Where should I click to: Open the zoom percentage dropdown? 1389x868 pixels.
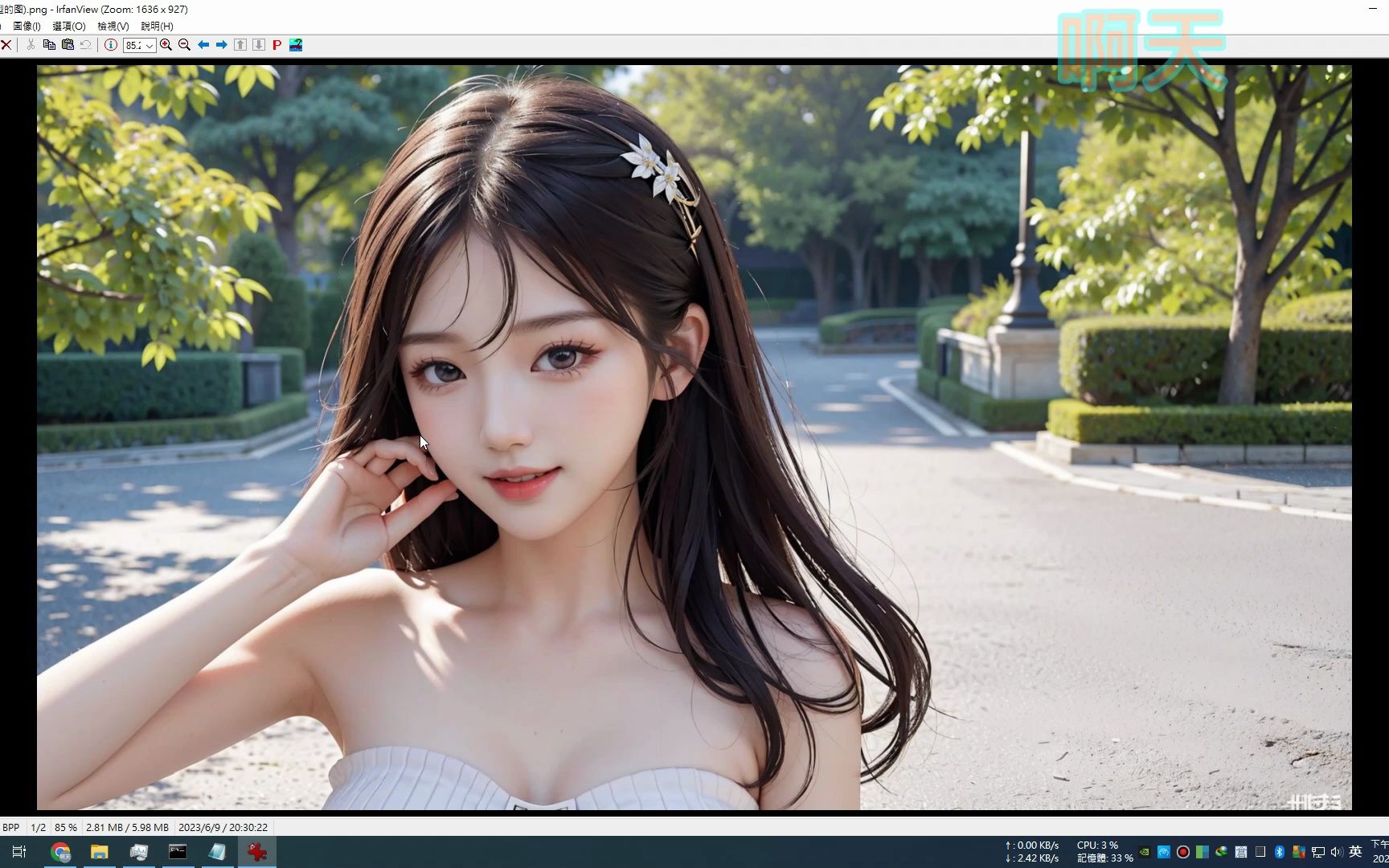[x=151, y=45]
